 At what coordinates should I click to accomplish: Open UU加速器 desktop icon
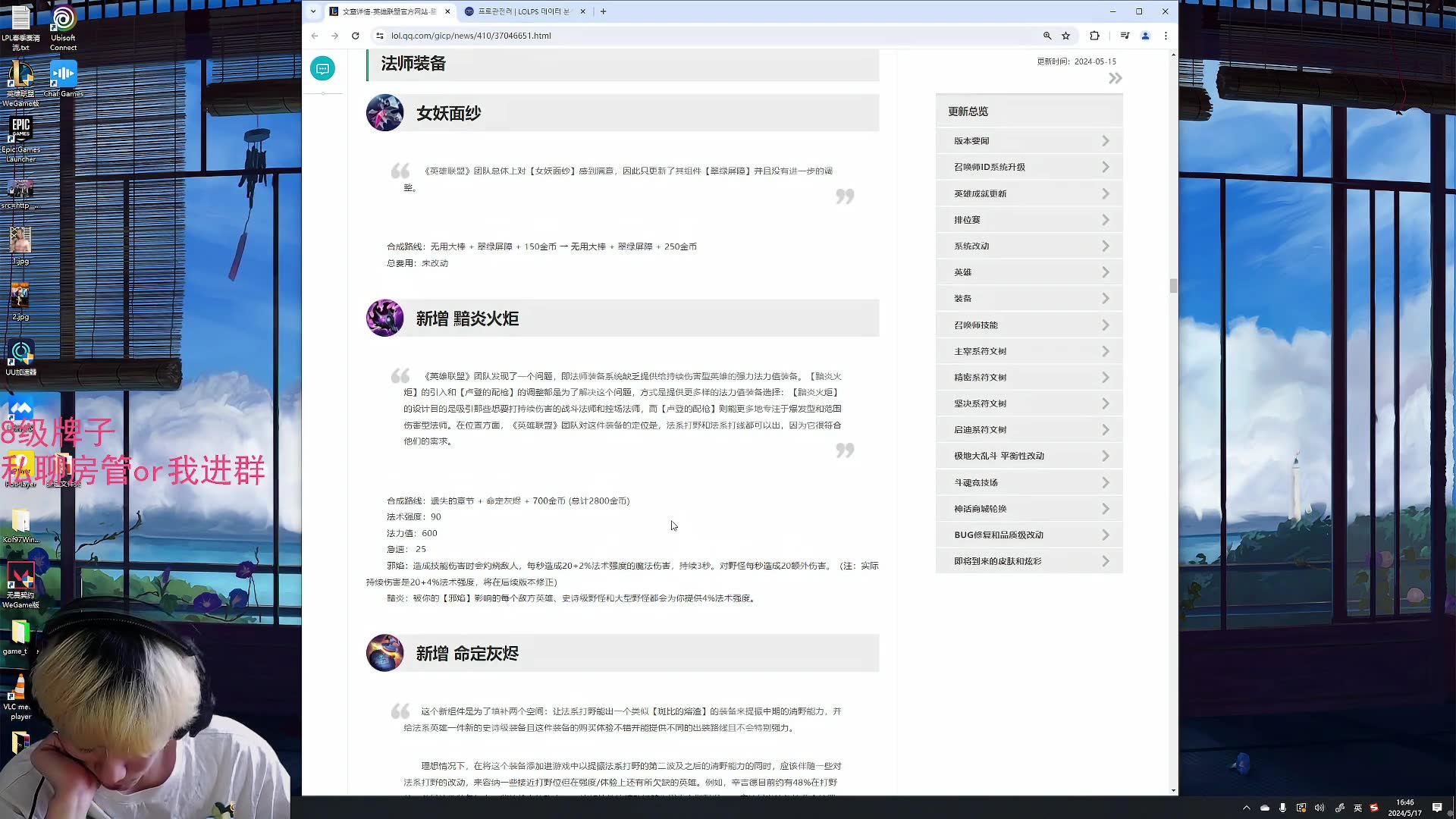(20, 358)
